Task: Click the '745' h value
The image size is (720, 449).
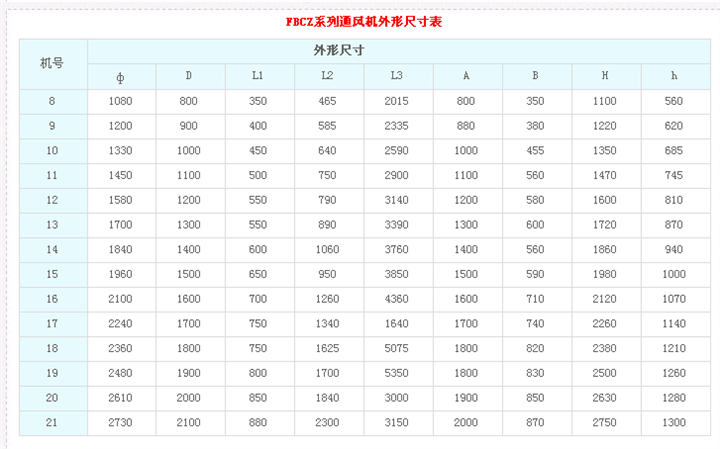Action: 674,175
